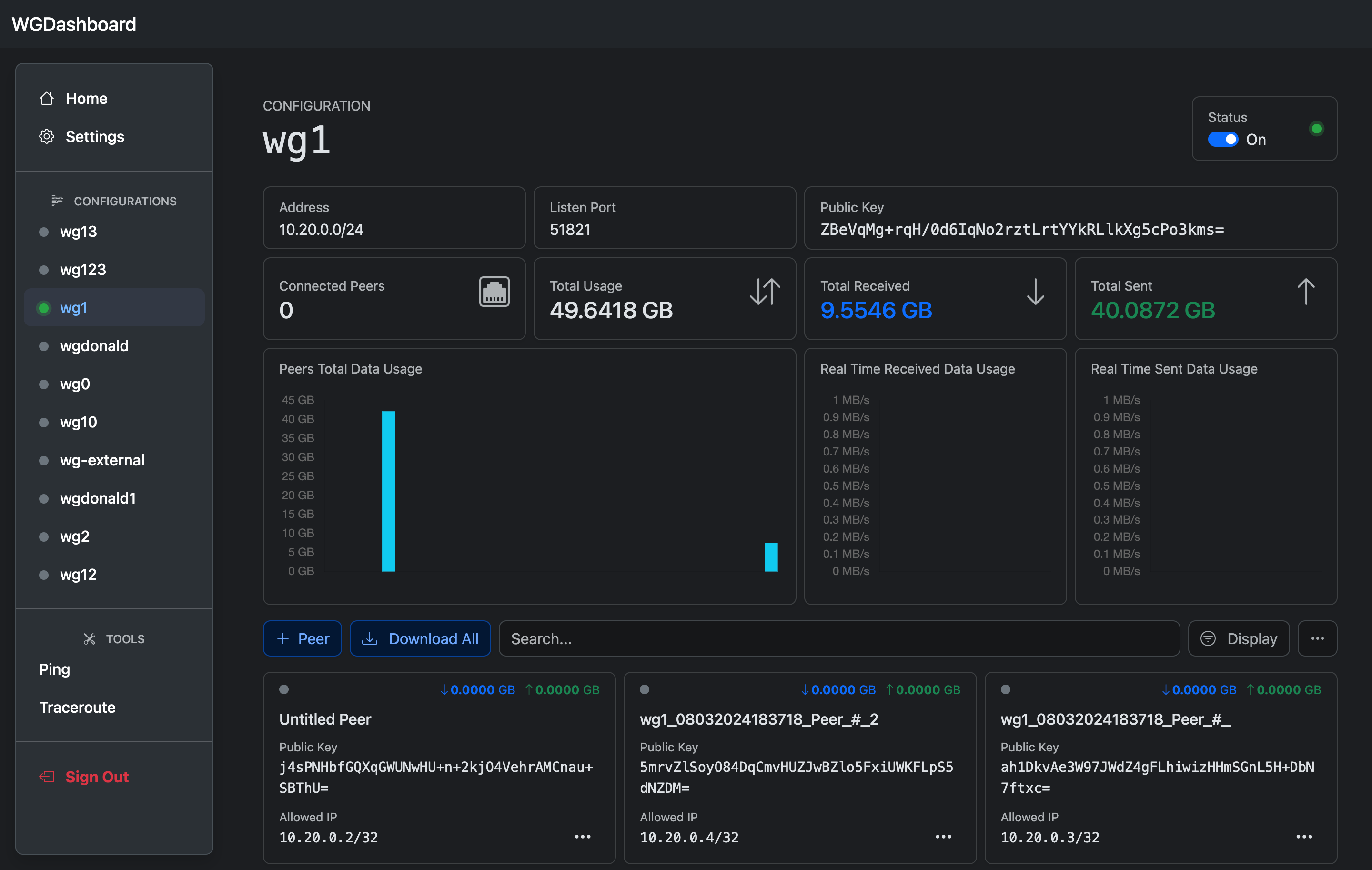The image size is (1372, 870).
Task: Select wgdonald1 configuration
Action: pyautogui.click(x=114, y=498)
